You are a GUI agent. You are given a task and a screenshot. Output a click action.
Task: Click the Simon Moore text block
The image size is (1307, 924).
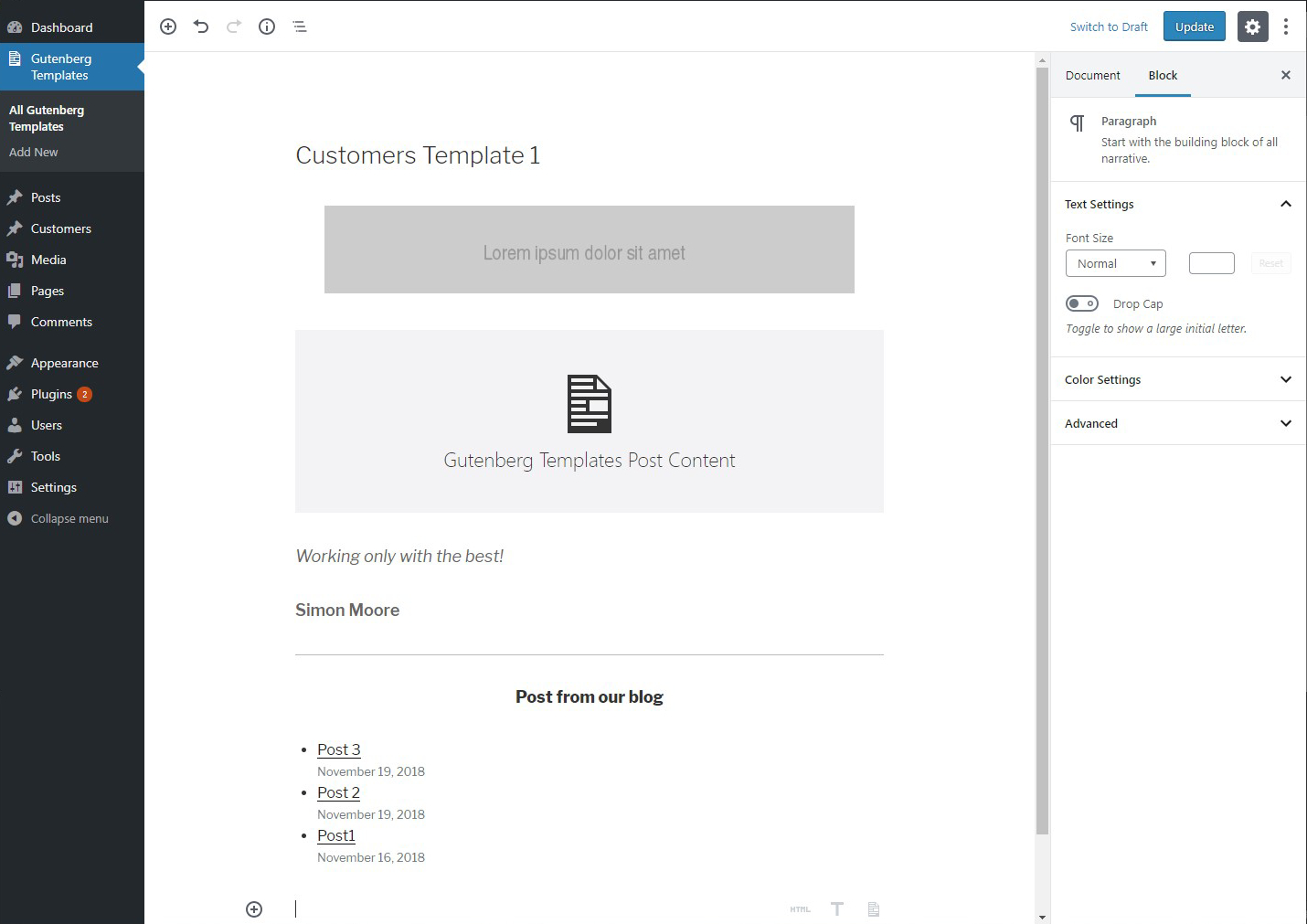[x=347, y=610]
